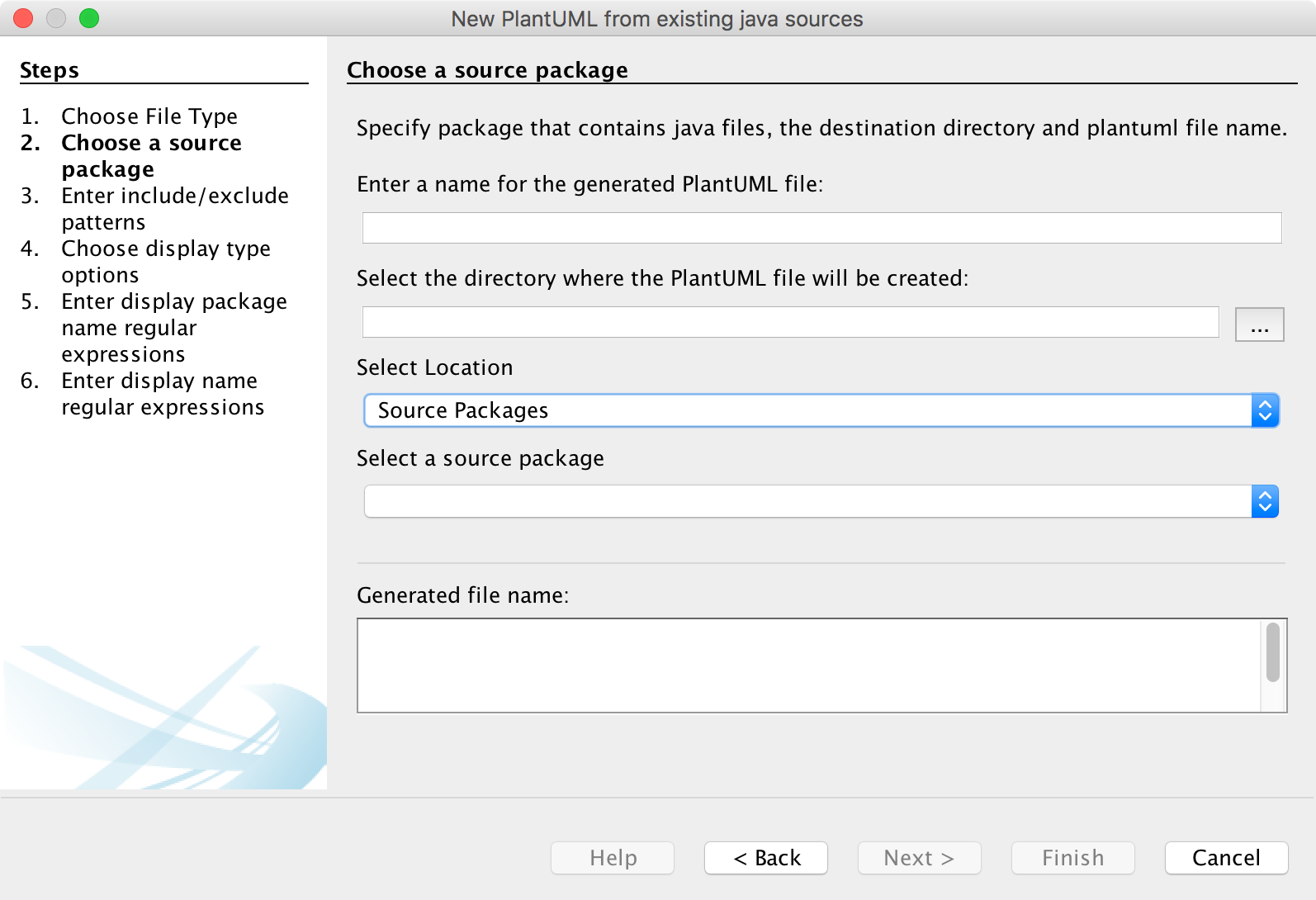Open directory browser with the "..." button

pyautogui.click(x=1259, y=324)
